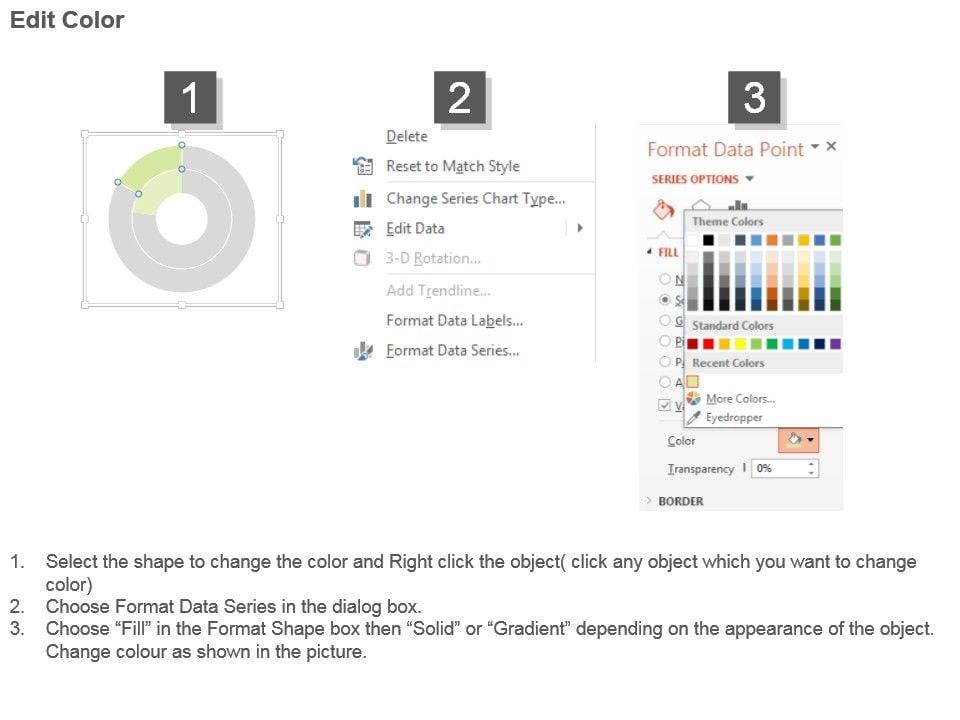Select the solid fill radio button
The width and height of the screenshot is (960, 720).
pyautogui.click(x=665, y=300)
